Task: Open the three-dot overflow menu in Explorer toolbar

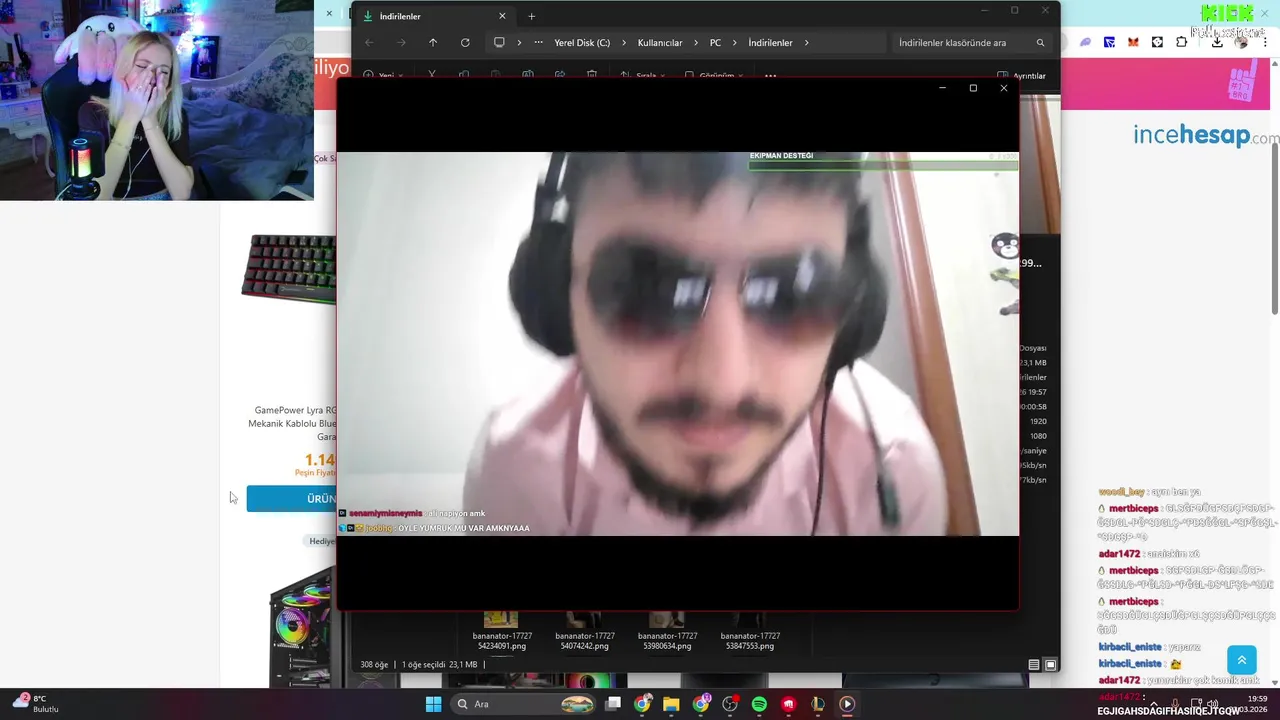Action: coord(770,75)
